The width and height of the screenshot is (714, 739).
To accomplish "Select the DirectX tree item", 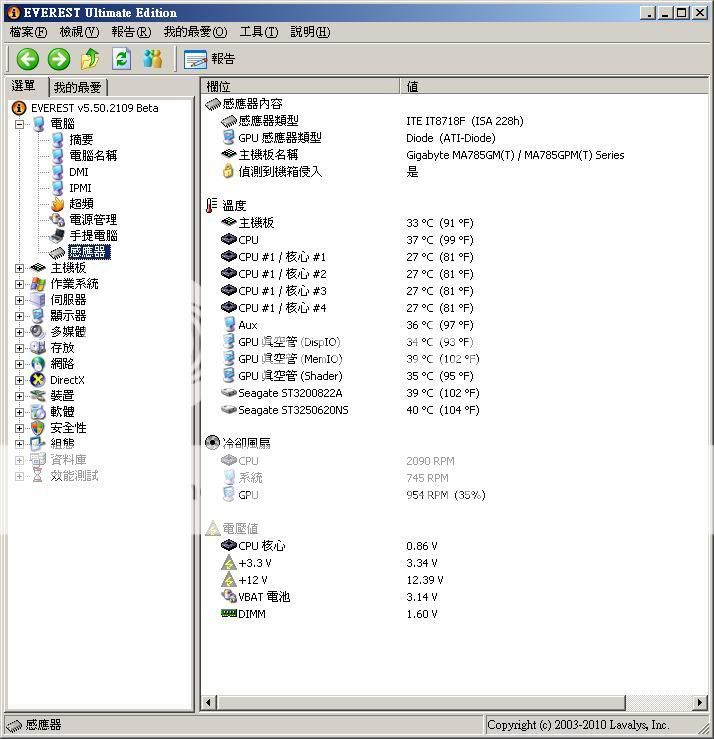I will 67,380.
